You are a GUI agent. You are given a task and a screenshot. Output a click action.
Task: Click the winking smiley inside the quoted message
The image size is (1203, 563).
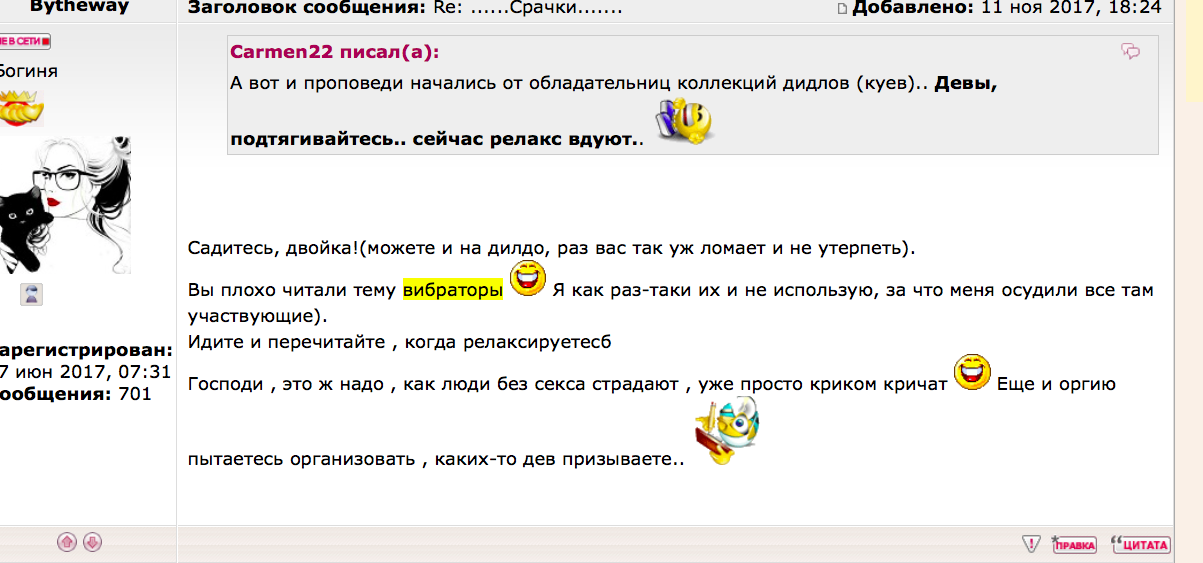(x=683, y=122)
